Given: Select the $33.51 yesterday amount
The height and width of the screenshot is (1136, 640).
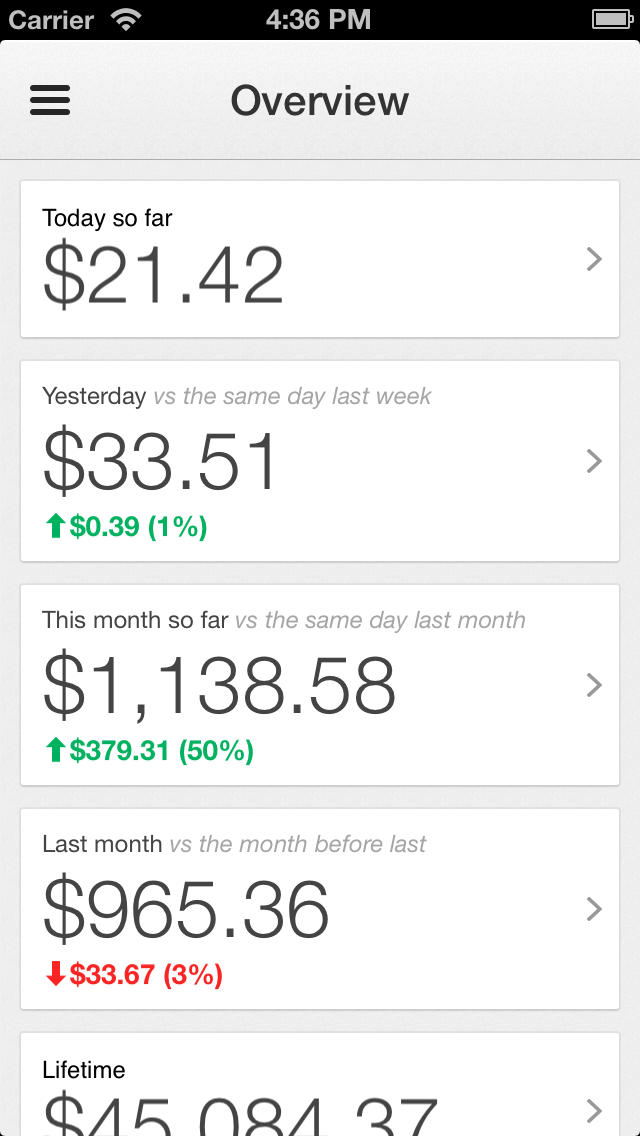Looking at the screenshot, I should click(x=160, y=461).
